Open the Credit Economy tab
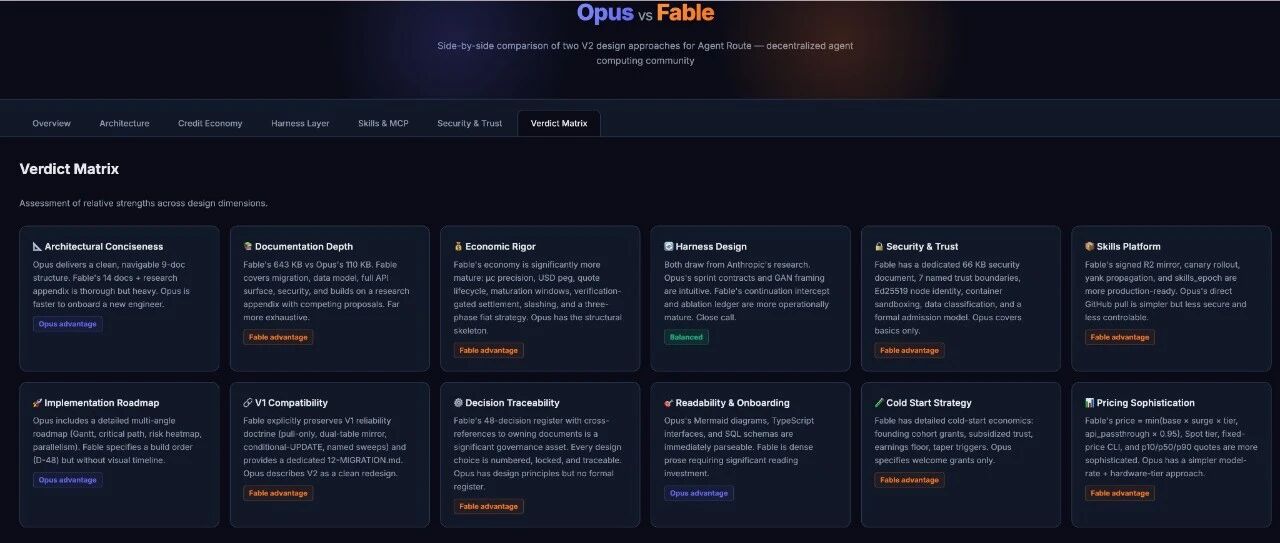This screenshot has height=543, width=1280. [x=210, y=123]
